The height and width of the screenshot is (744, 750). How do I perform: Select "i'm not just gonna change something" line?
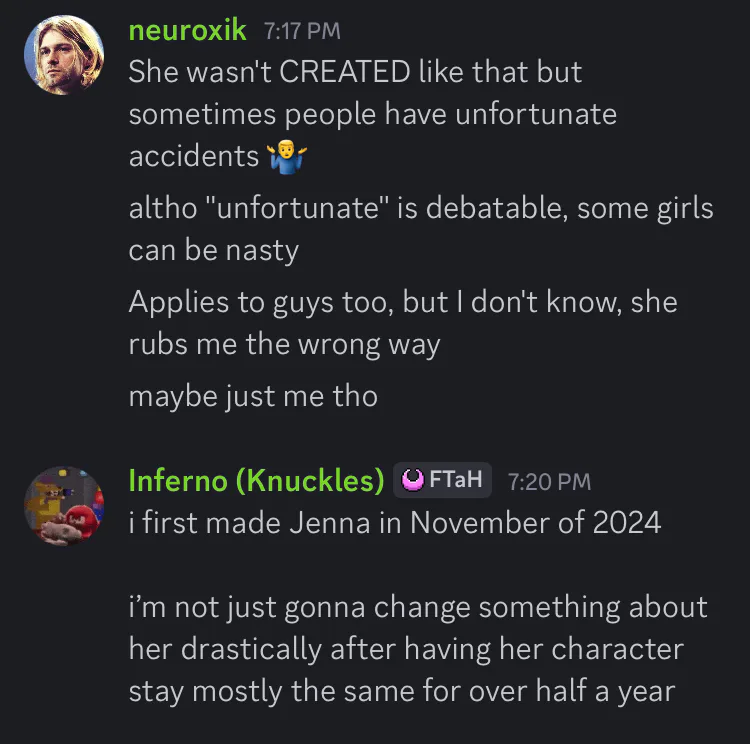point(418,608)
